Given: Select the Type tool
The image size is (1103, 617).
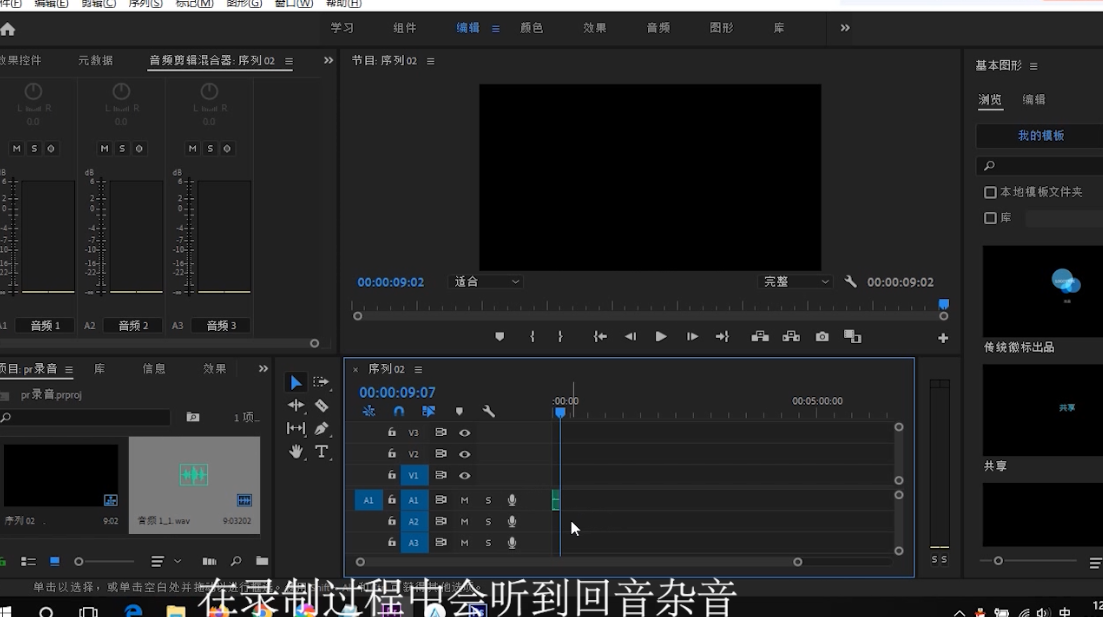Looking at the screenshot, I should pyautogui.click(x=321, y=450).
